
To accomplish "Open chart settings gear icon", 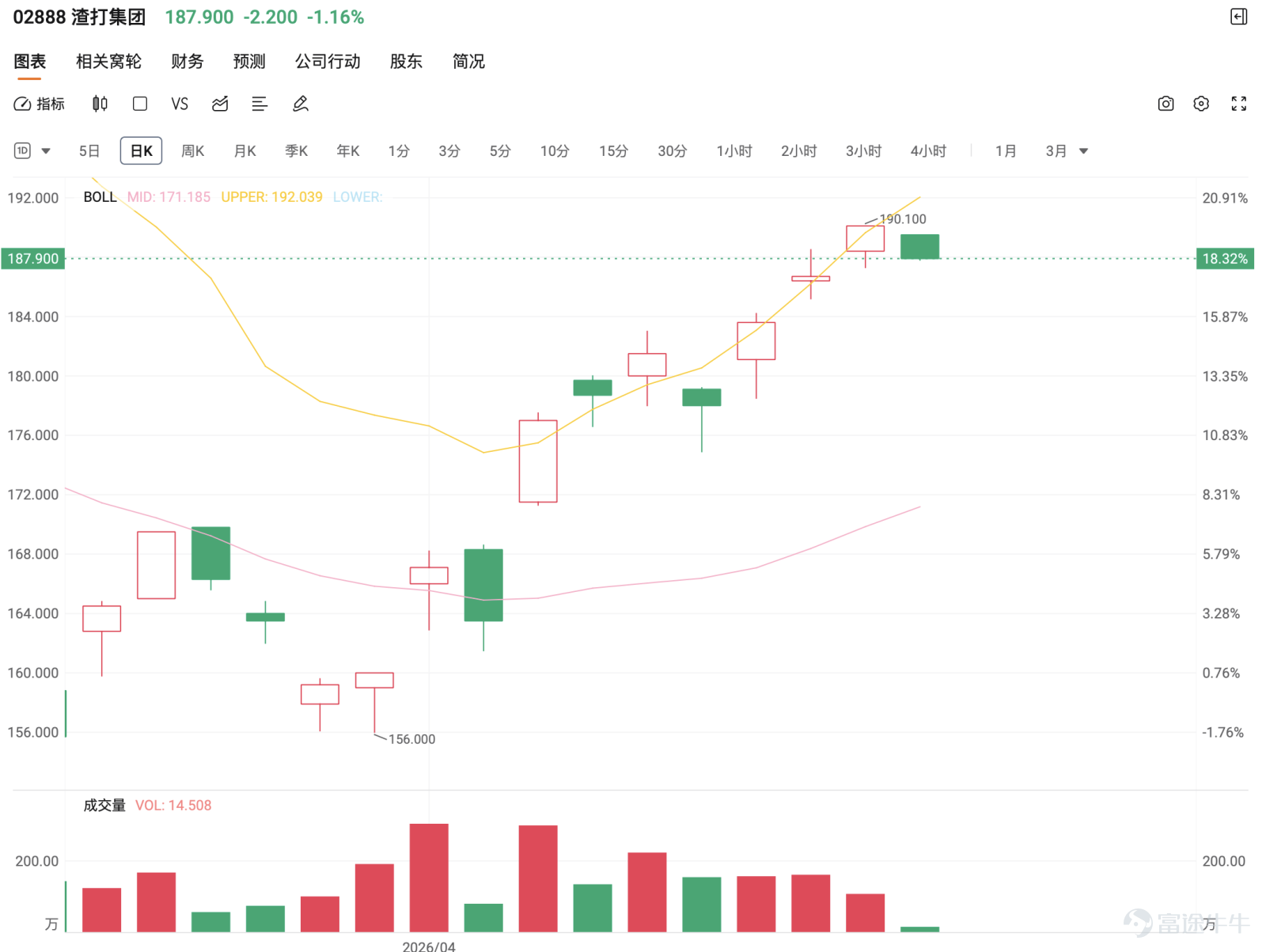I will (x=1201, y=104).
